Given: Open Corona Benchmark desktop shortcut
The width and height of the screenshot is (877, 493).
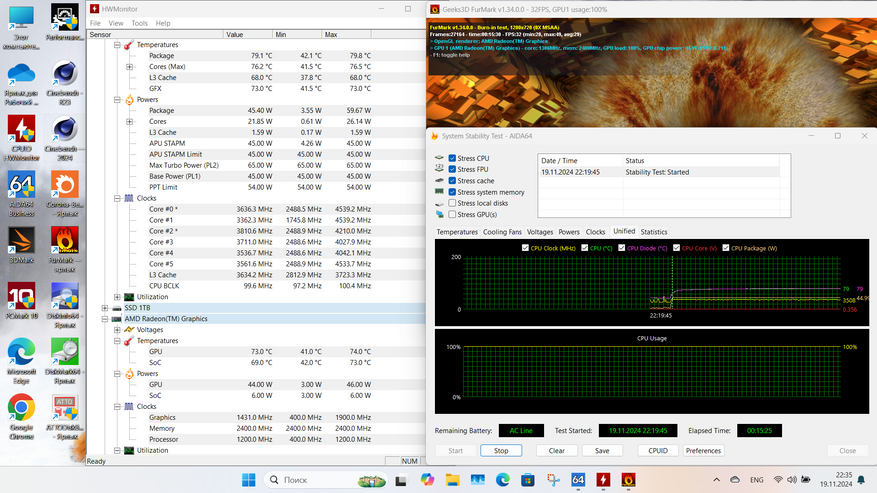Looking at the screenshot, I should pos(65,194).
